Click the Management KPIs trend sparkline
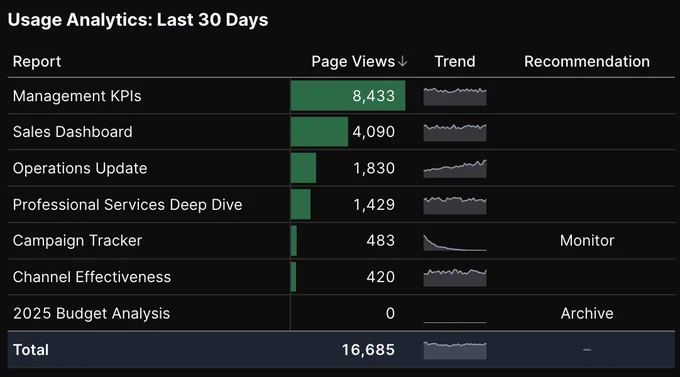This screenshot has height=377, width=680. [x=455, y=96]
